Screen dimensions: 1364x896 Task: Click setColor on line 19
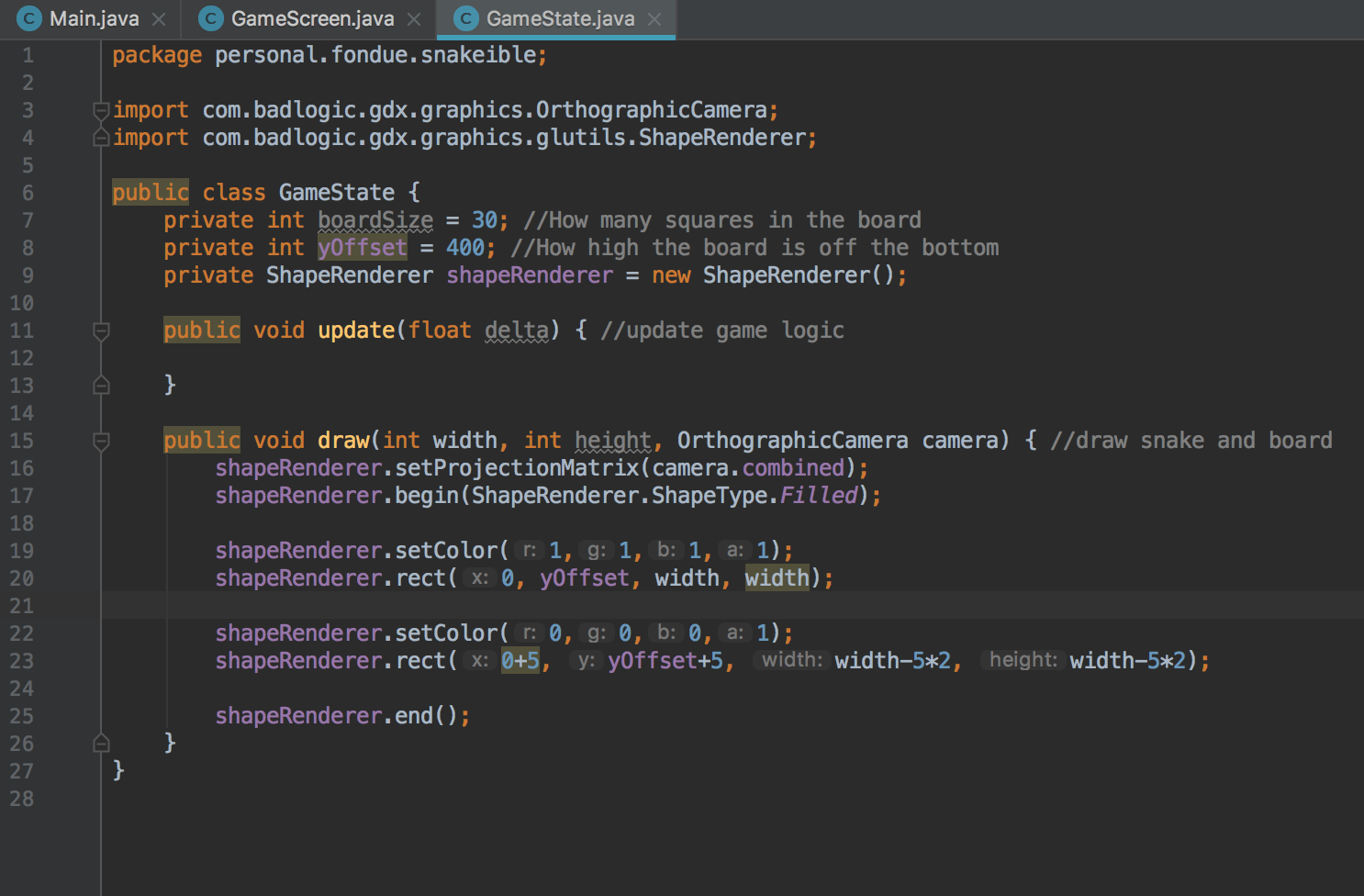[446, 551]
